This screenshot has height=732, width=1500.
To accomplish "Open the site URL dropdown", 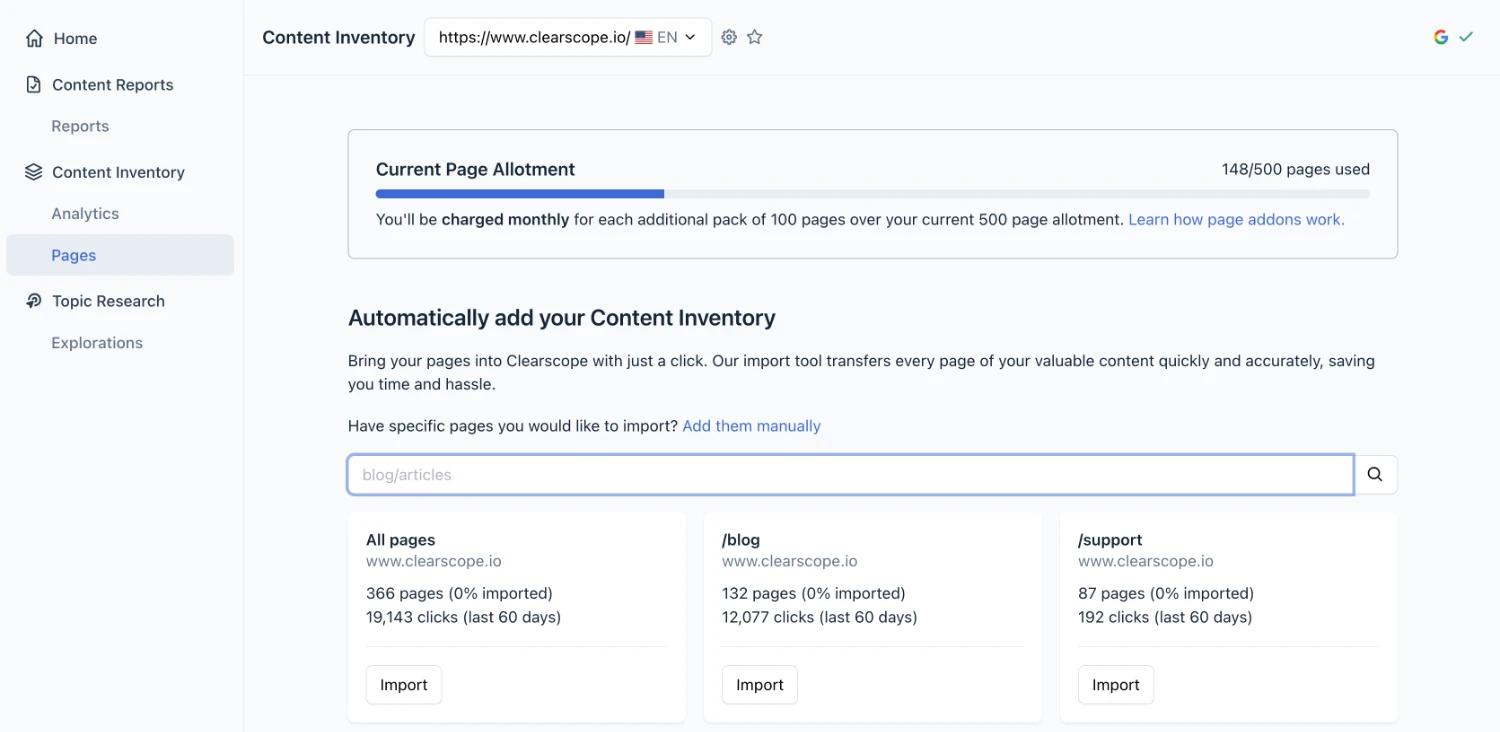I will [x=568, y=37].
